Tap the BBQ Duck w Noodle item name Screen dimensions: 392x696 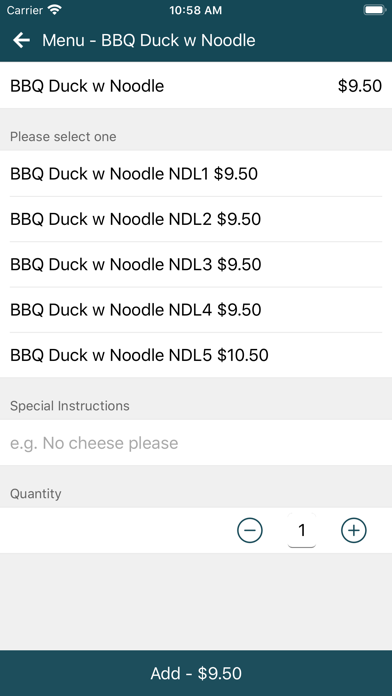[x=87, y=86]
